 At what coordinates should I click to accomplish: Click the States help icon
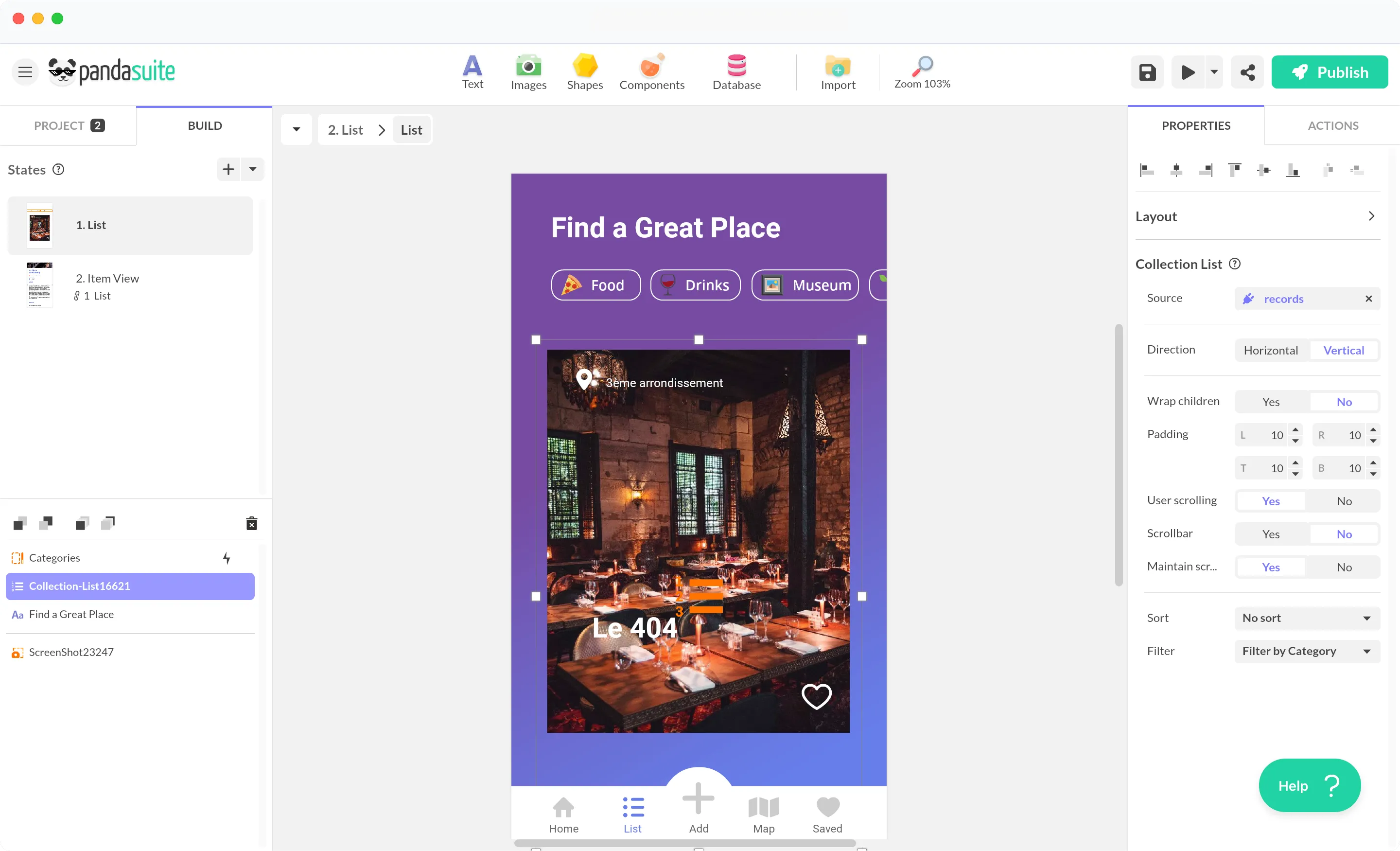58,169
